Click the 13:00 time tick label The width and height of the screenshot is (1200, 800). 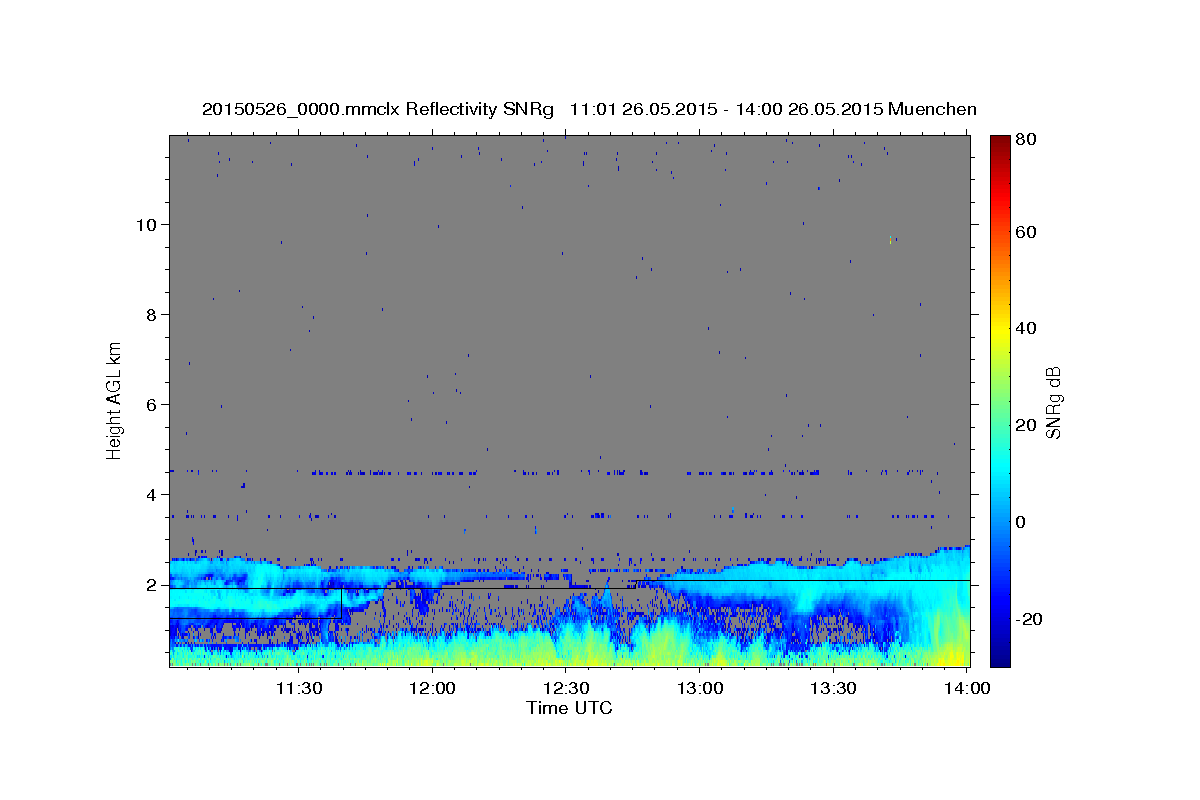point(699,688)
